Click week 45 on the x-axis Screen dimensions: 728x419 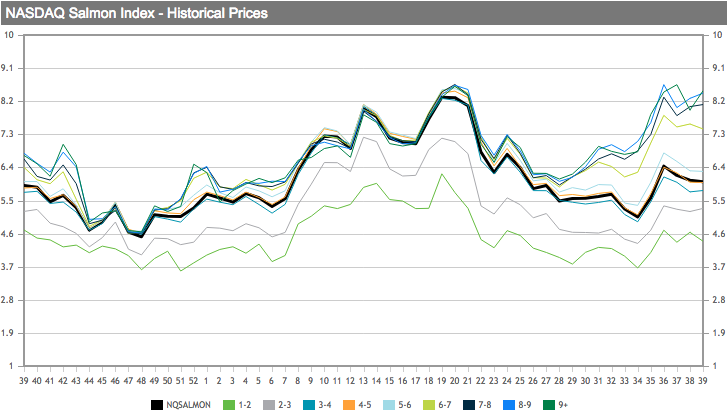102,381
